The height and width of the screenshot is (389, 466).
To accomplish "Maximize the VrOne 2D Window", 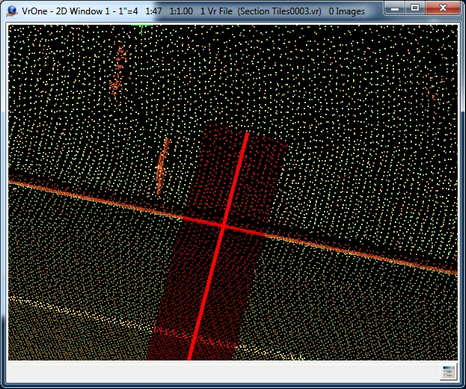I will click(415, 9).
